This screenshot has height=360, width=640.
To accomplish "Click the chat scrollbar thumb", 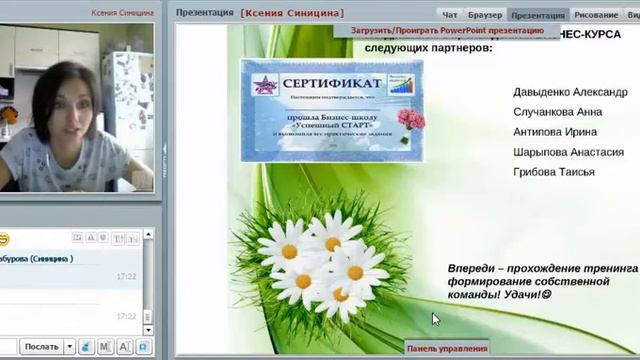I will [x=148, y=317].
